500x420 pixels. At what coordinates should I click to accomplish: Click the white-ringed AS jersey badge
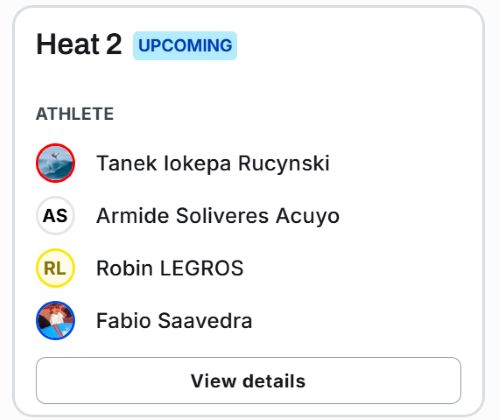[55, 215]
